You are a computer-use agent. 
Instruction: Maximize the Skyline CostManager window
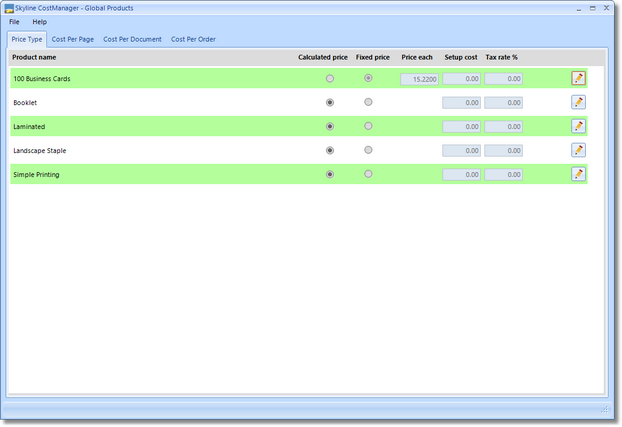[592, 8]
